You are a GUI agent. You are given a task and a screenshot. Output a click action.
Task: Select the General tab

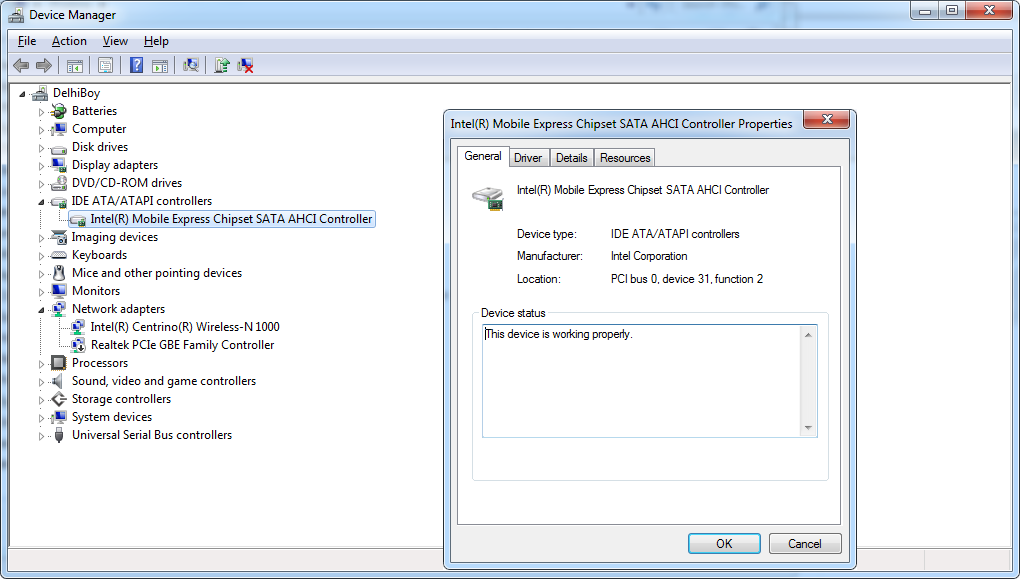483,156
